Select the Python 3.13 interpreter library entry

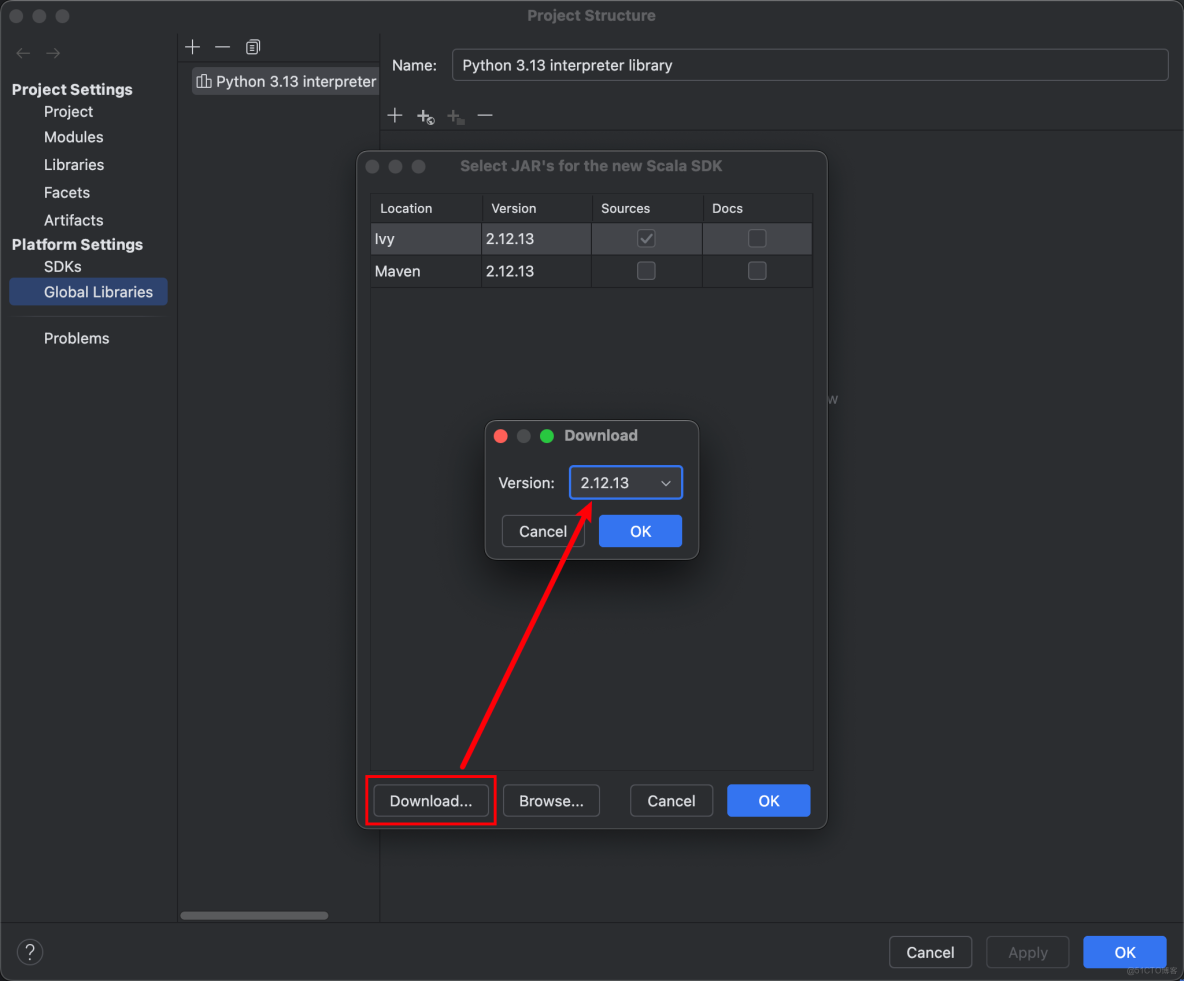(x=285, y=82)
